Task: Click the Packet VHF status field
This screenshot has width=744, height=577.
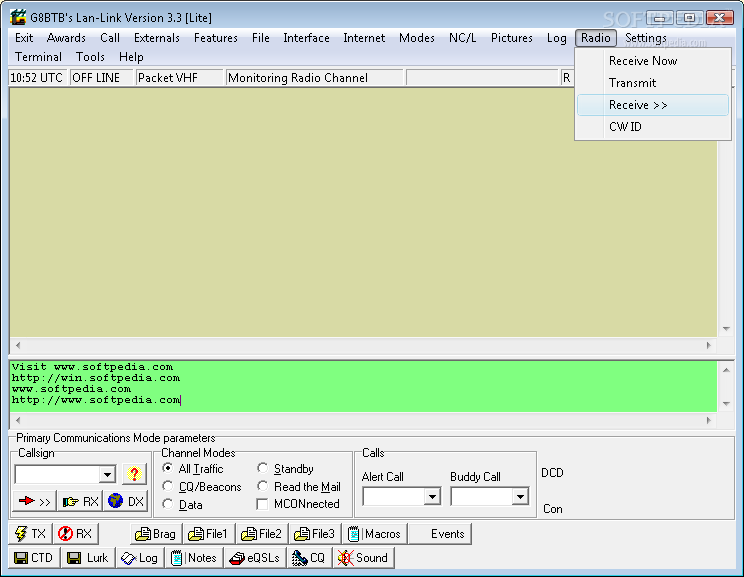Action: coord(179,78)
